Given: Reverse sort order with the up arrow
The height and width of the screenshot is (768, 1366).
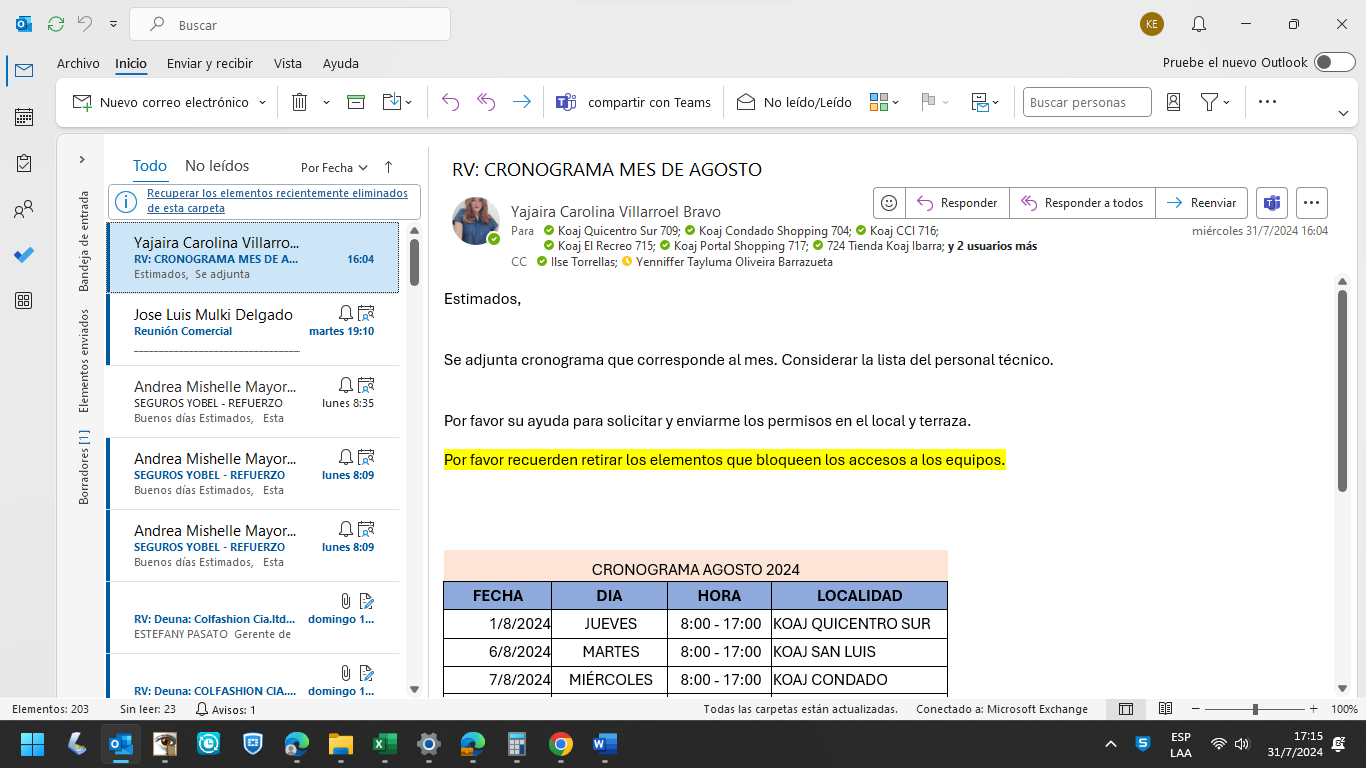Looking at the screenshot, I should point(389,167).
